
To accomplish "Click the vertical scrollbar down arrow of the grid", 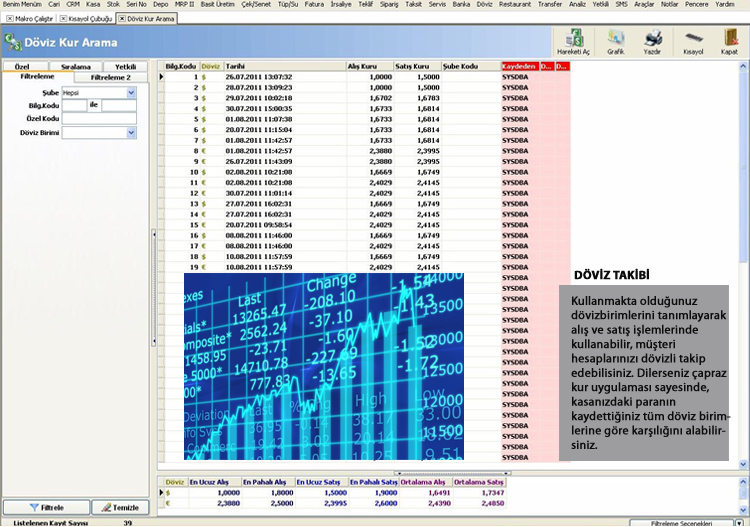I will coord(743,465).
